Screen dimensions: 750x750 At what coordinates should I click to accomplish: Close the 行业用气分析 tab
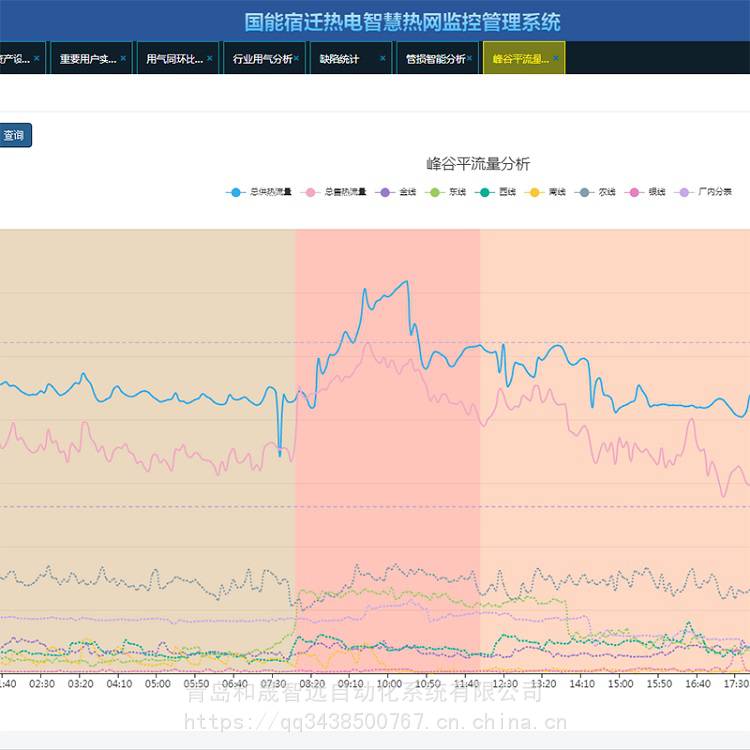pos(297,58)
